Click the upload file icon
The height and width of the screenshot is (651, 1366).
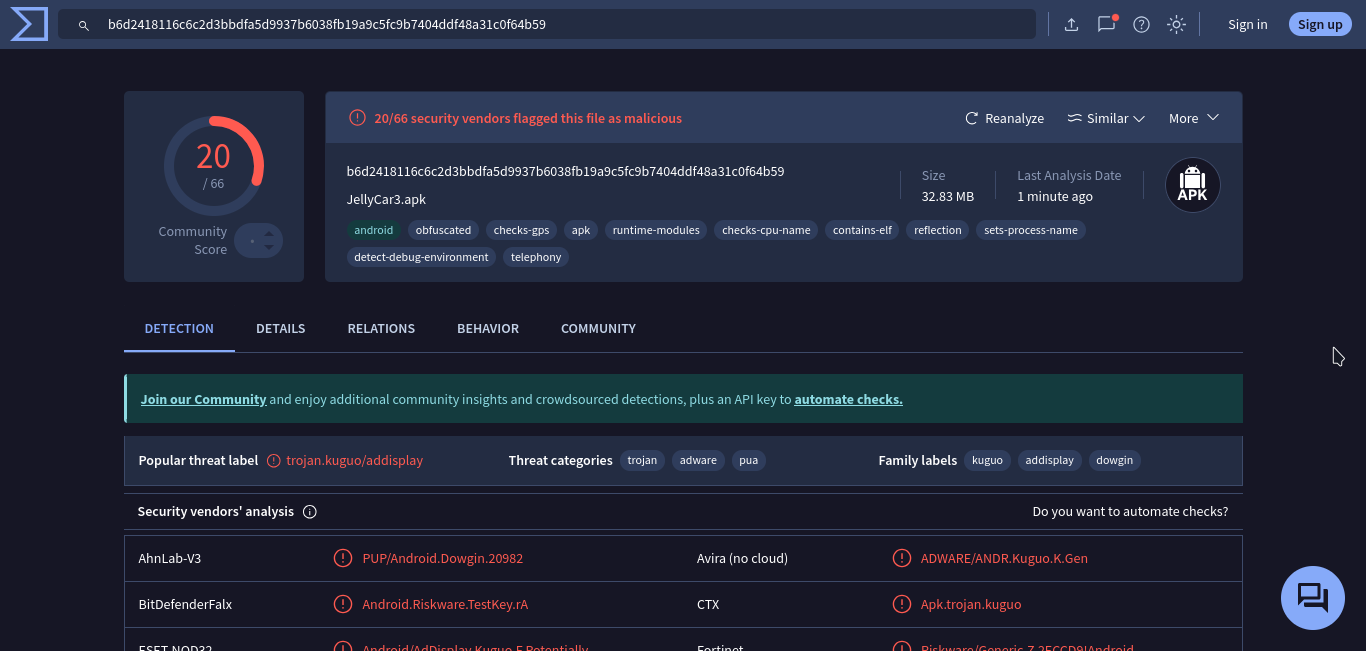tap(1071, 24)
